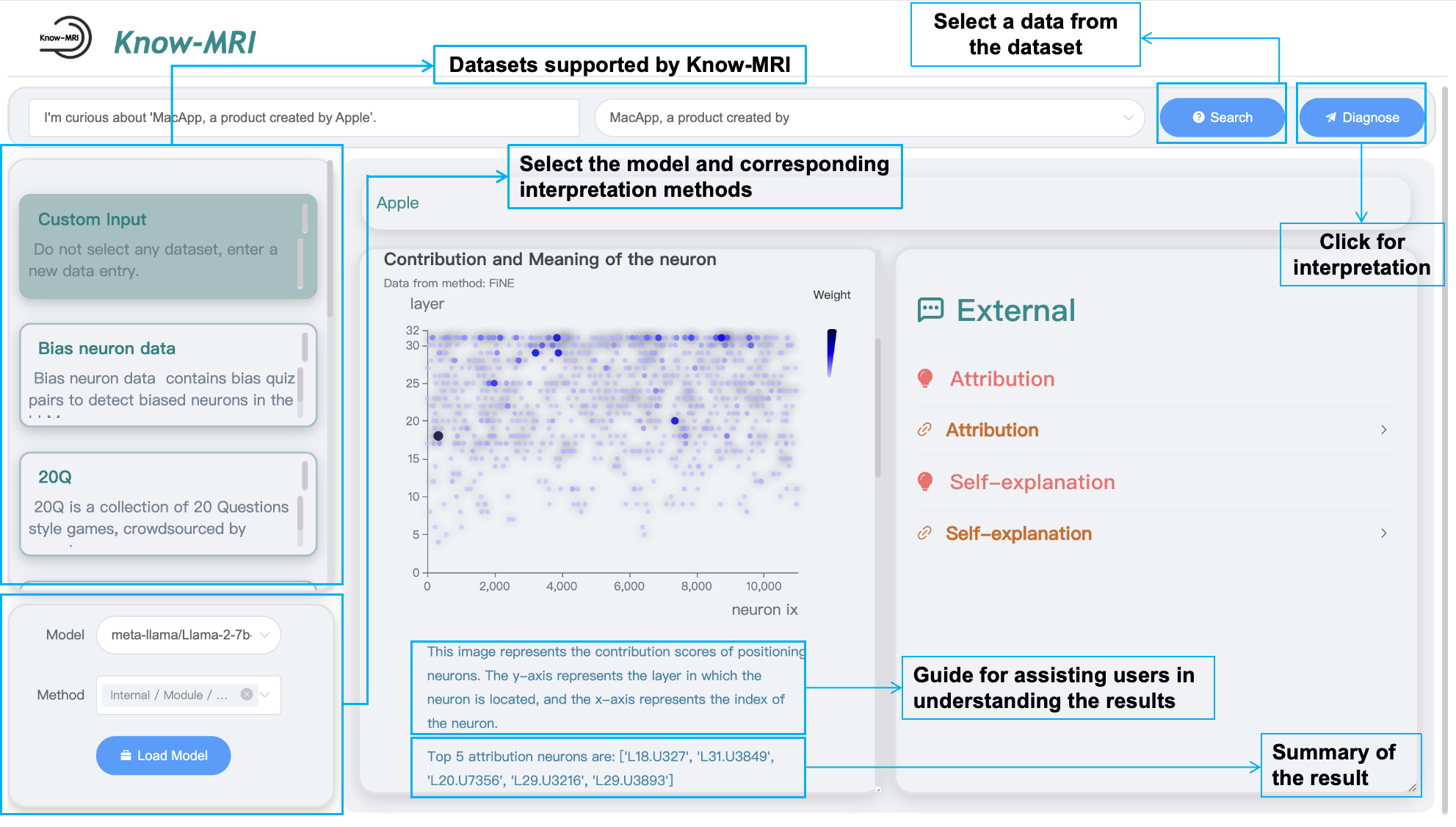Click the question mark icon in the Search button
Viewport: 1456px width, 827px height.
tap(1198, 118)
